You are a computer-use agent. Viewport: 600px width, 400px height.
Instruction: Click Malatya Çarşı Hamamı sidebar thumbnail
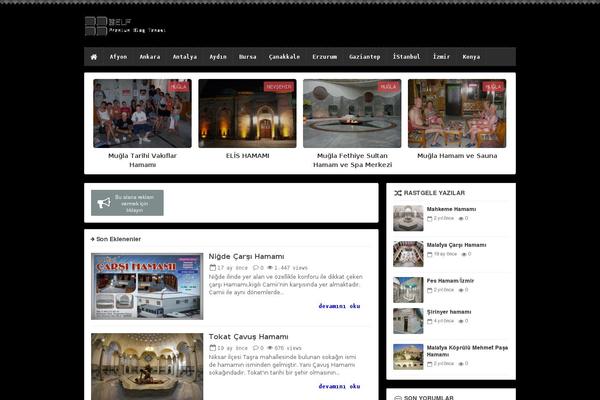click(x=408, y=254)
